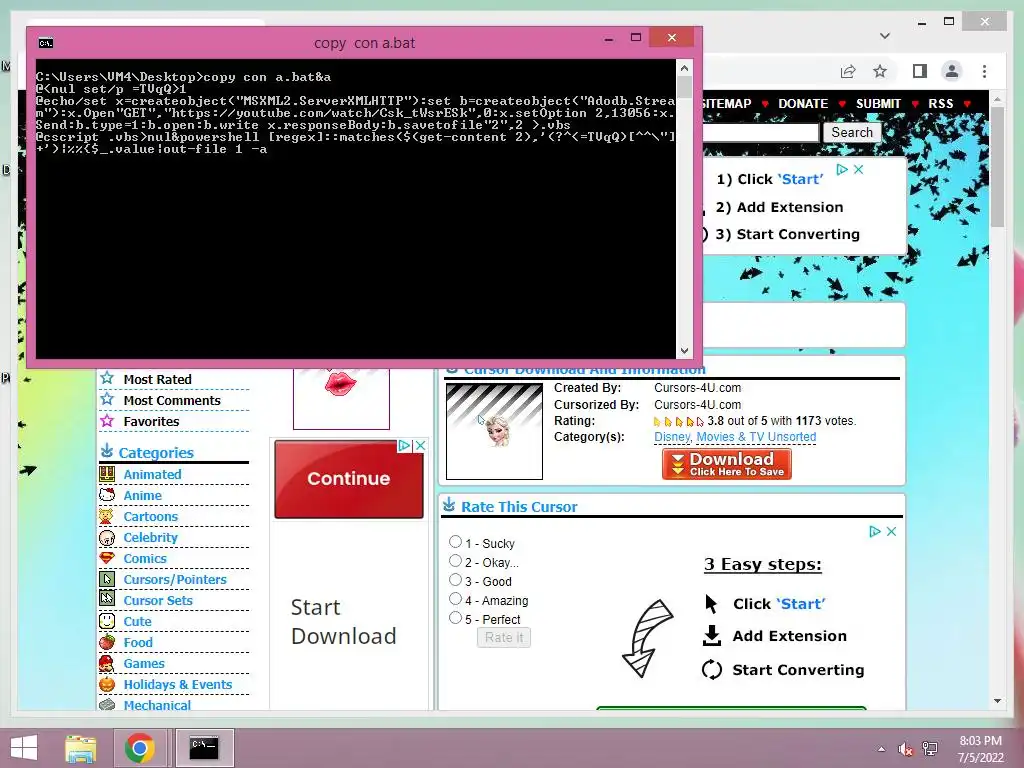The width and height of the screenshot is (1024, 768).
Task: Close the 3 Easy steps ad
Action: pos(891,532)
